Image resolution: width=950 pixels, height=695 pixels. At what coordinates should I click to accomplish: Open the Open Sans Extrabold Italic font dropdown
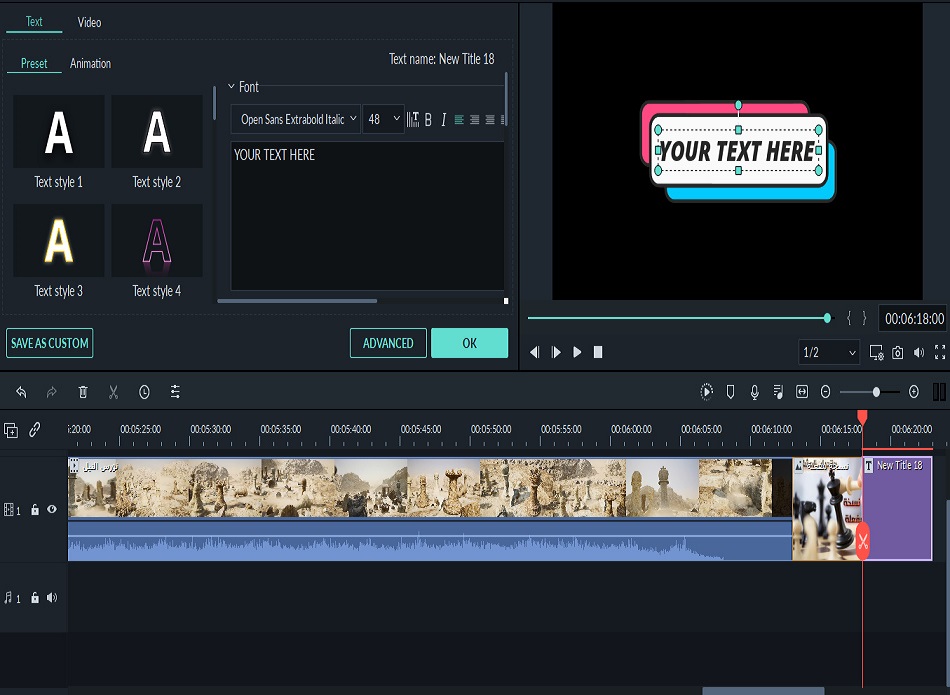(296, 119)
